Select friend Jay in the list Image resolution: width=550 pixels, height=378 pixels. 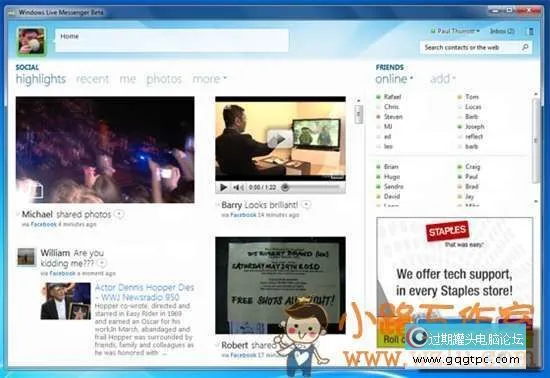pos(469,197)
